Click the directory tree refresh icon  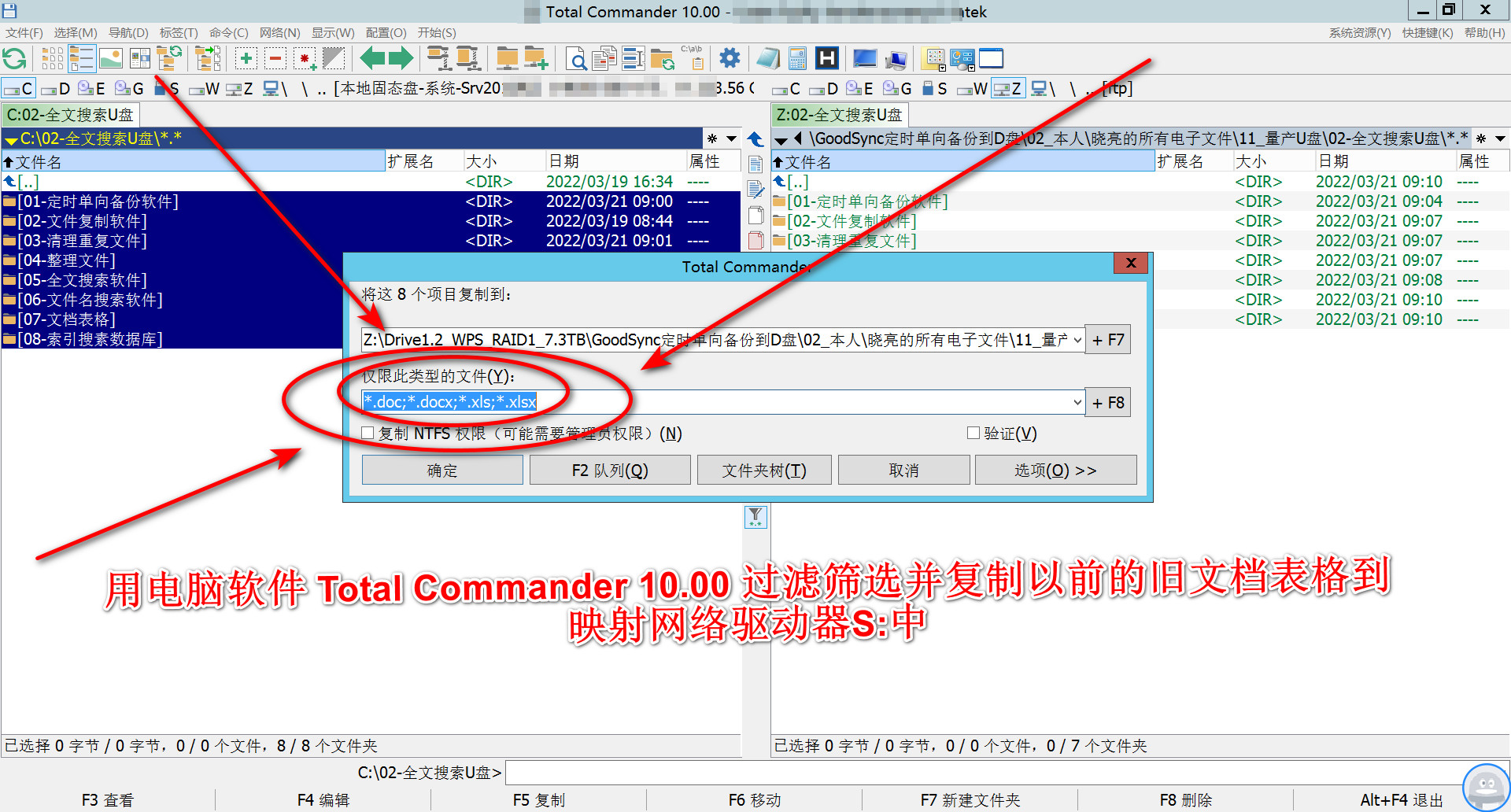pos(169,58)
